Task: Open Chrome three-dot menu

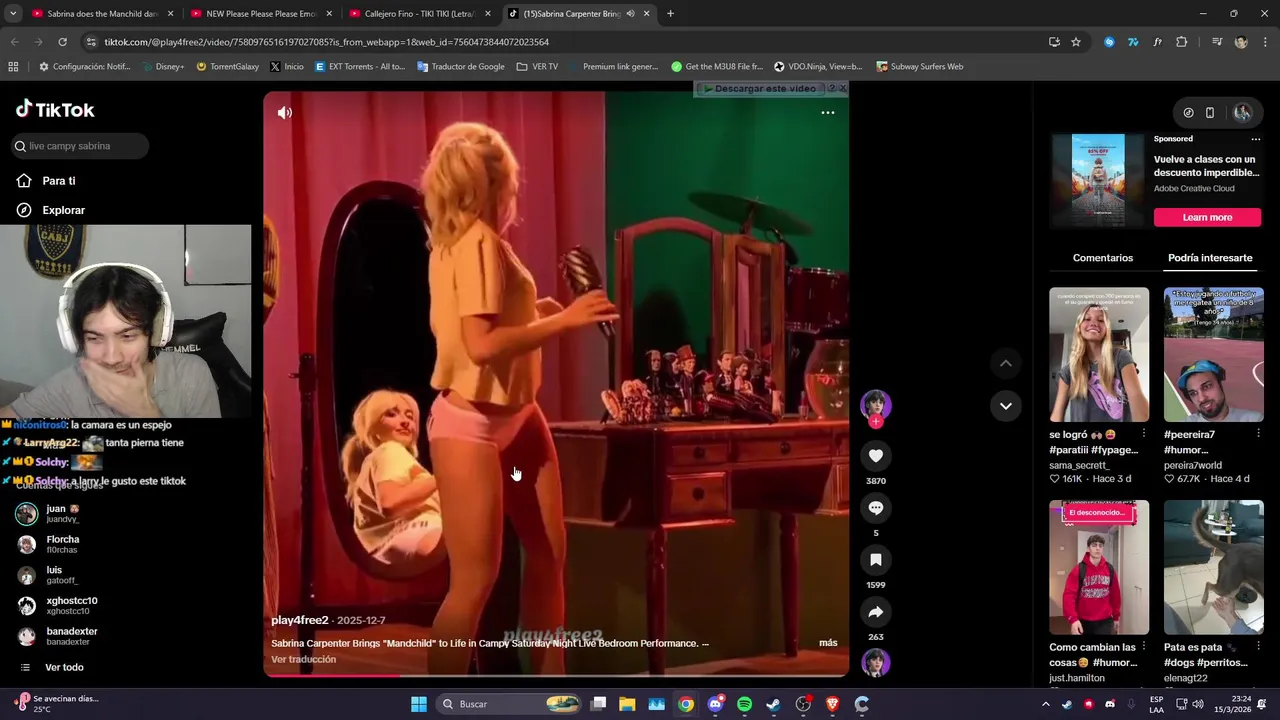Action: click(x=1265, y=42)
